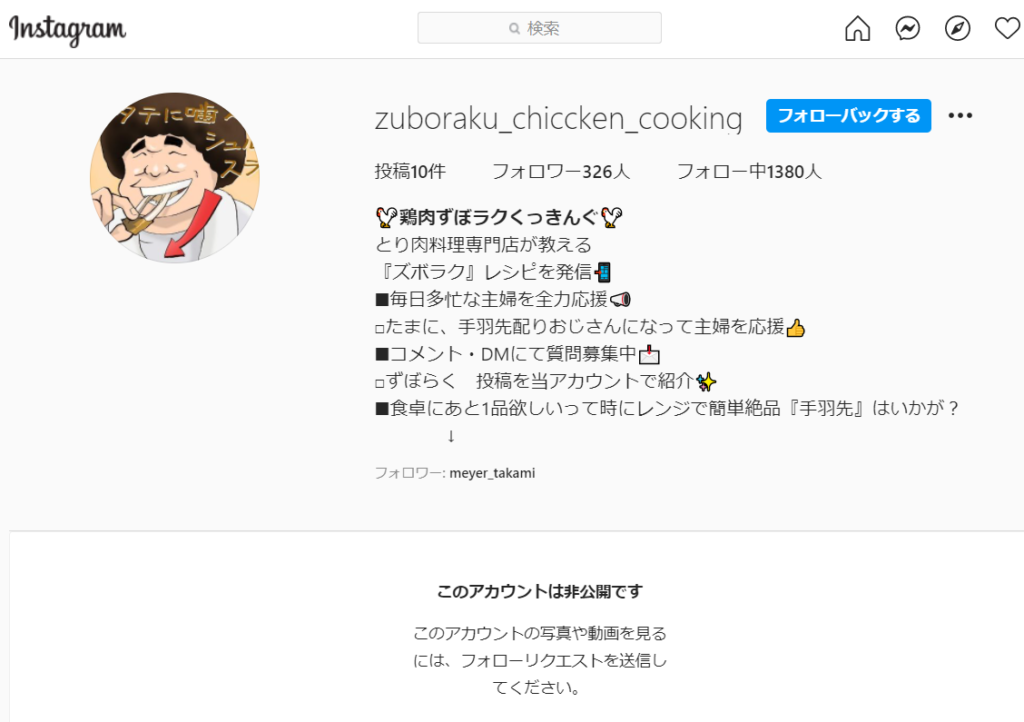Open Messenger direct messages icon
Image resolution: width=1024 pixels, height=722 pixels.
(x=908, y=29)
